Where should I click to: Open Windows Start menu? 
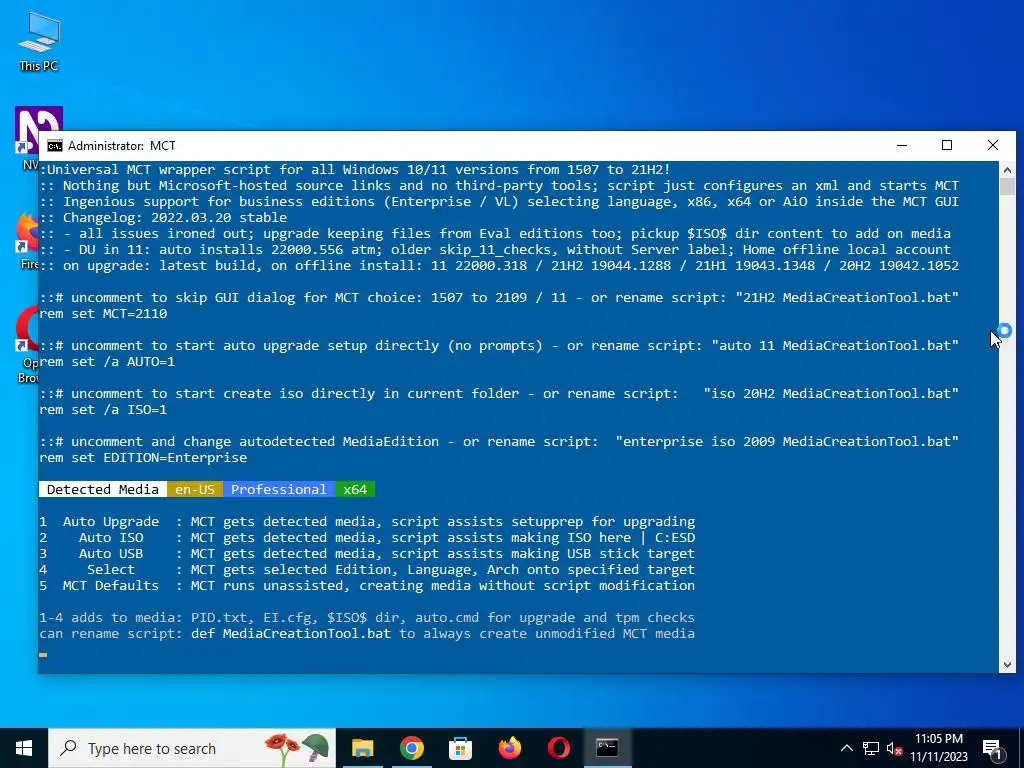[24, 748]
